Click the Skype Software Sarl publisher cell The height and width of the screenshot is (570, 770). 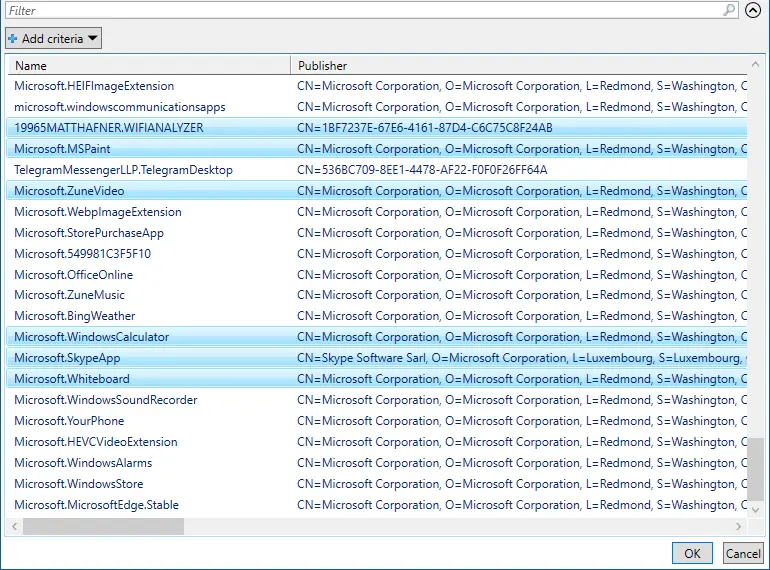pyautogui.click(x=522, y=358)
